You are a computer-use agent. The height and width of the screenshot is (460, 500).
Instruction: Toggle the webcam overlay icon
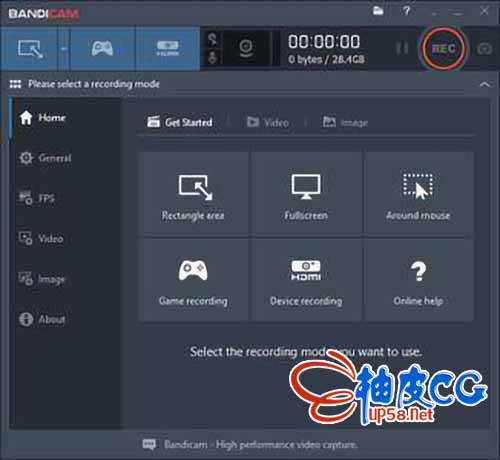(x=246, y=49)
